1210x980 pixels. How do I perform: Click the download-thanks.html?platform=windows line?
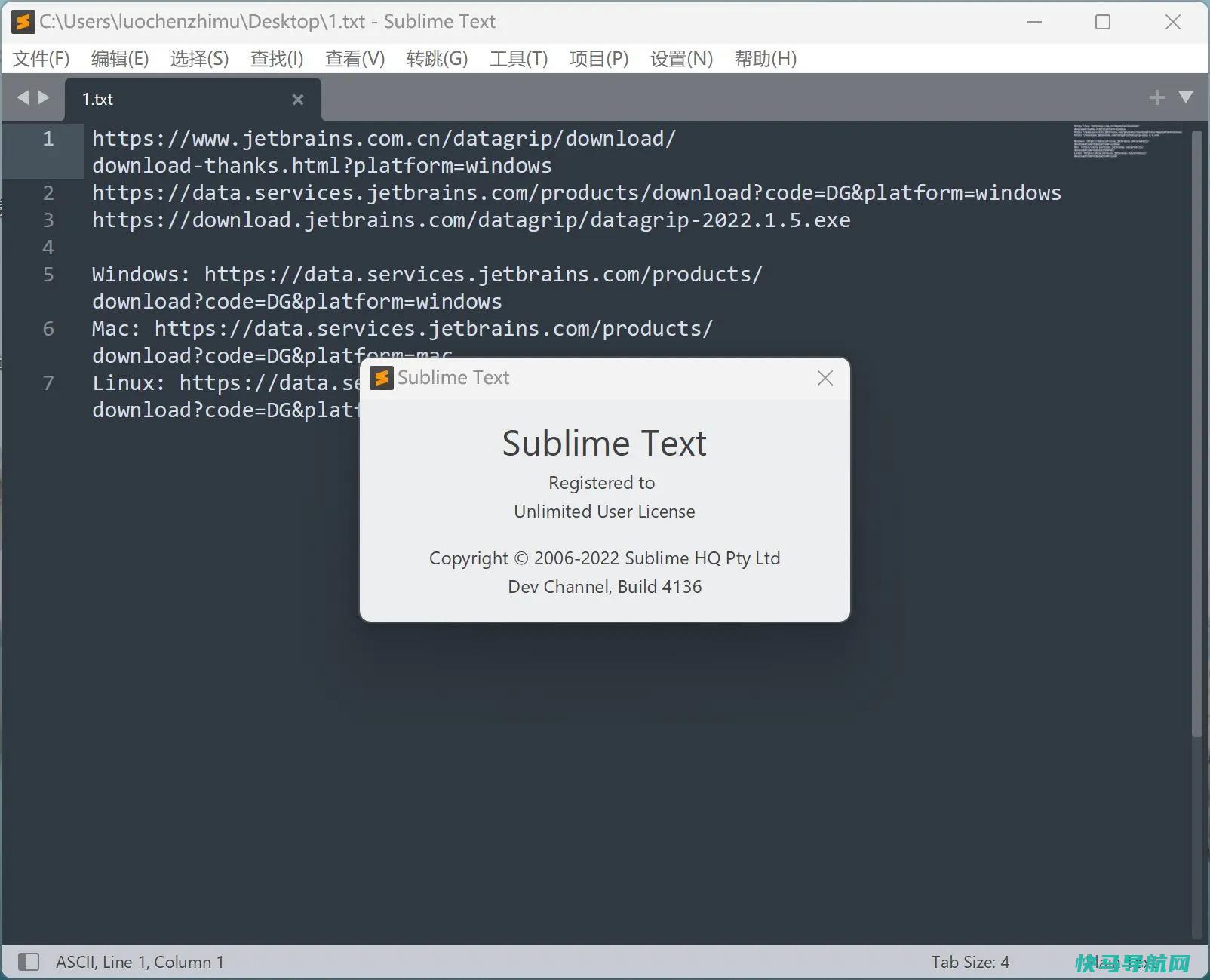(x=322, y=166)
